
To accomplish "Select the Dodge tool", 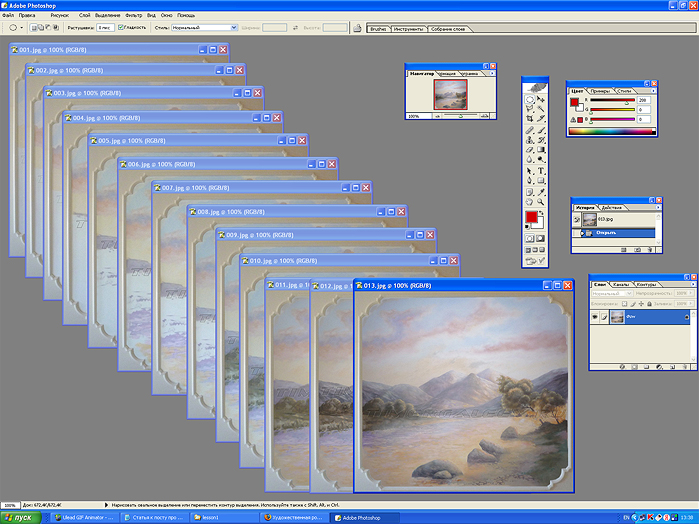I will tap(541, 159).
